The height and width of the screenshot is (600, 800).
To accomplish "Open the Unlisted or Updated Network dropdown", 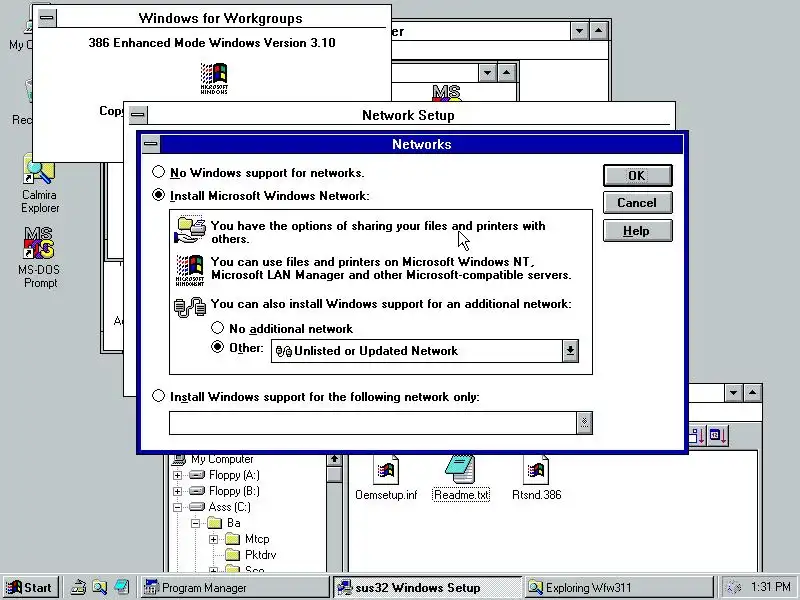I will coord(570,351).
